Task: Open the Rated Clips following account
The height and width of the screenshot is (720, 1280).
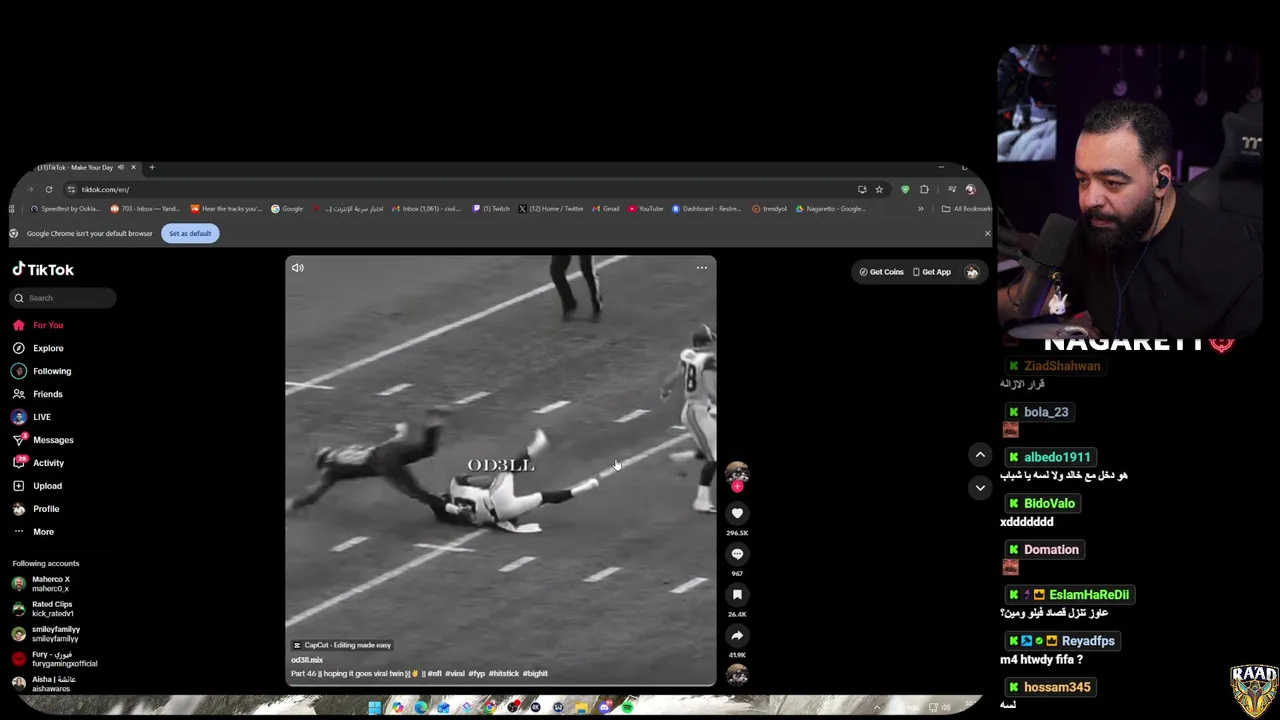Action: click(x=45, y=609)
